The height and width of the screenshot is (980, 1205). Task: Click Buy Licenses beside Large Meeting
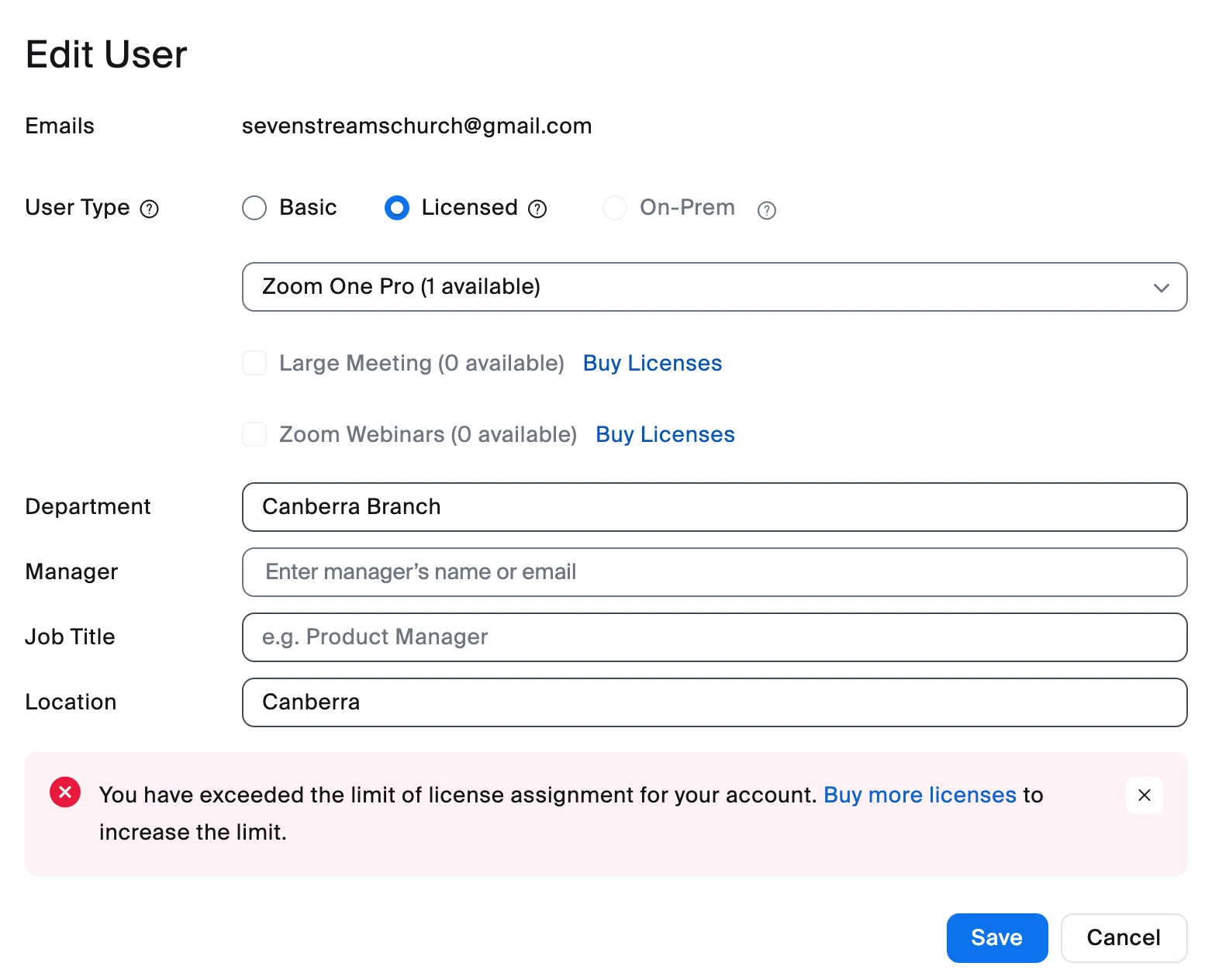coord(652,363)
